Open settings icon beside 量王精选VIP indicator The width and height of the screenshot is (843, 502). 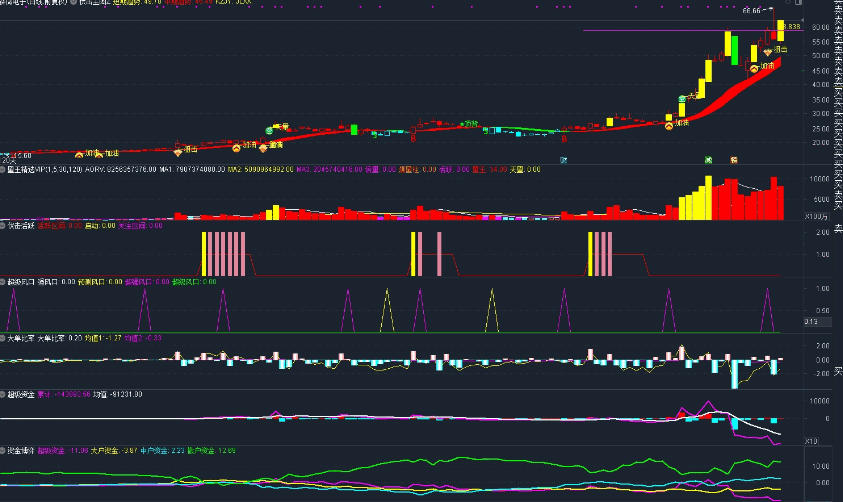tap(3, 169)
